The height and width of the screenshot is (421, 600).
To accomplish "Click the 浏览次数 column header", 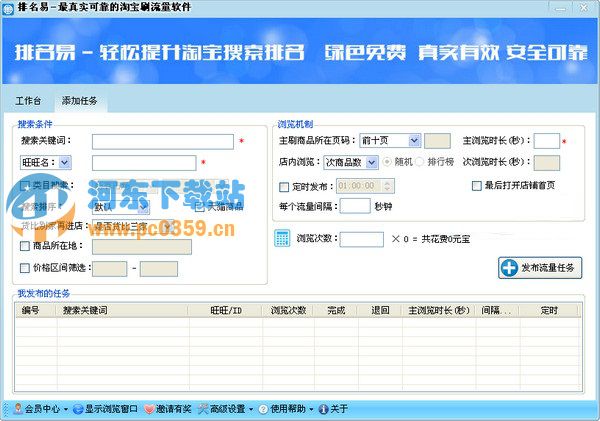I will [x=288, y=310].
